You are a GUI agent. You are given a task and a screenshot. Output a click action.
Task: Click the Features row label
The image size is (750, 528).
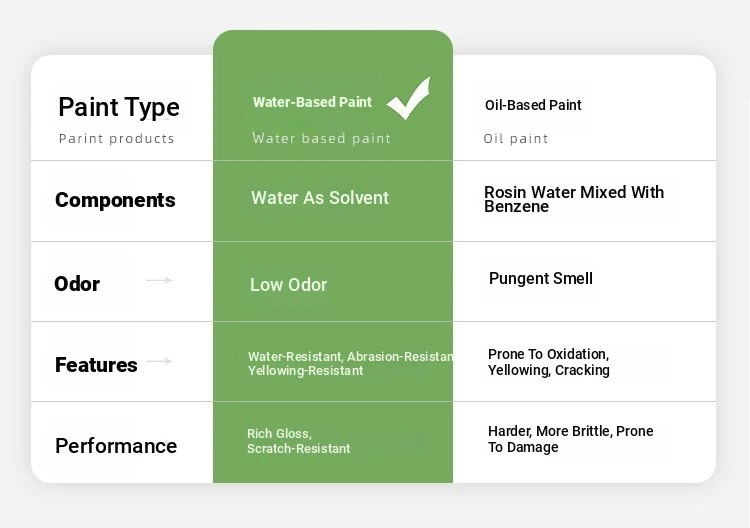(96, 365)
